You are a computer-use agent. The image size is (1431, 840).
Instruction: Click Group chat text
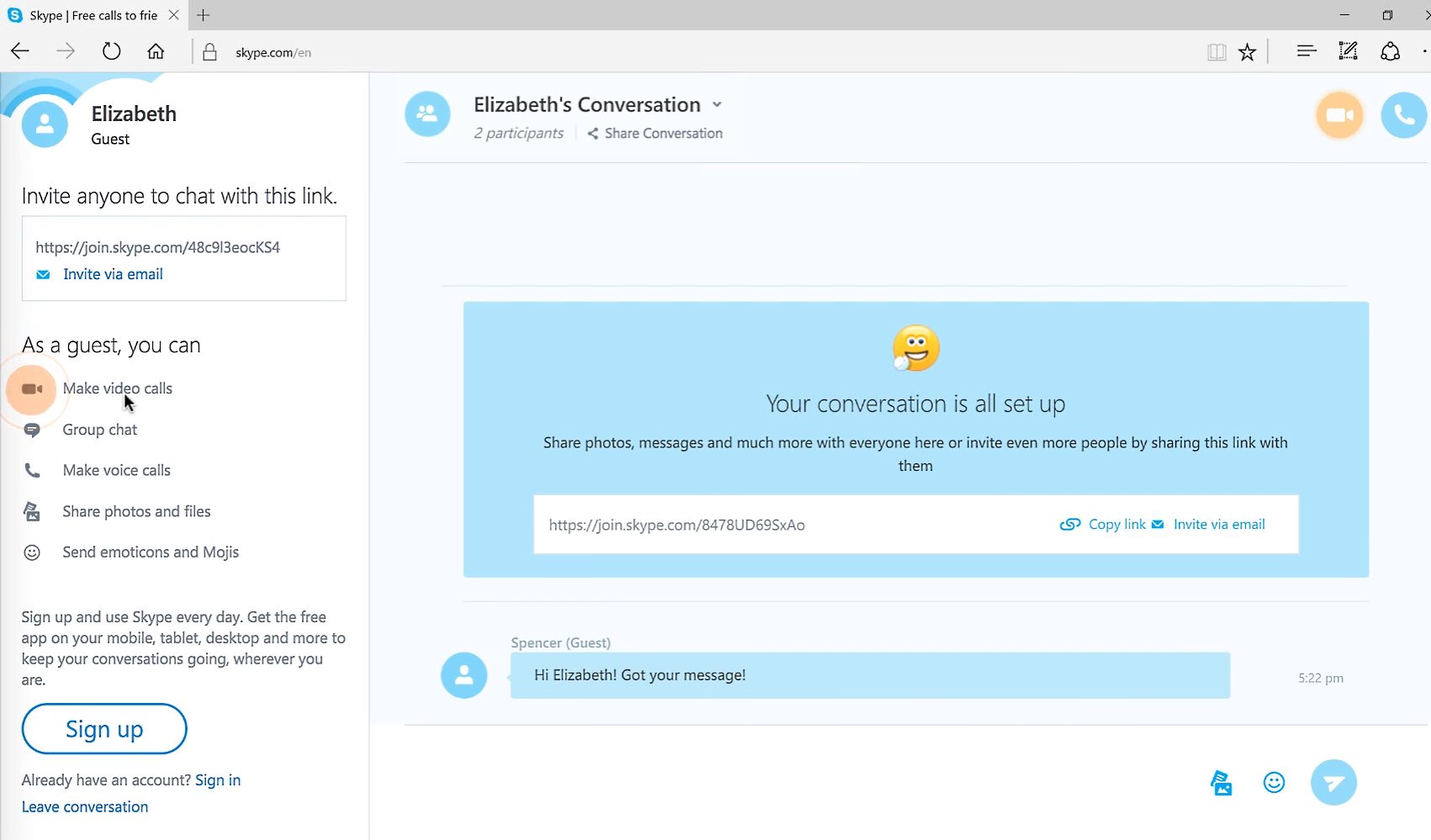100,430
